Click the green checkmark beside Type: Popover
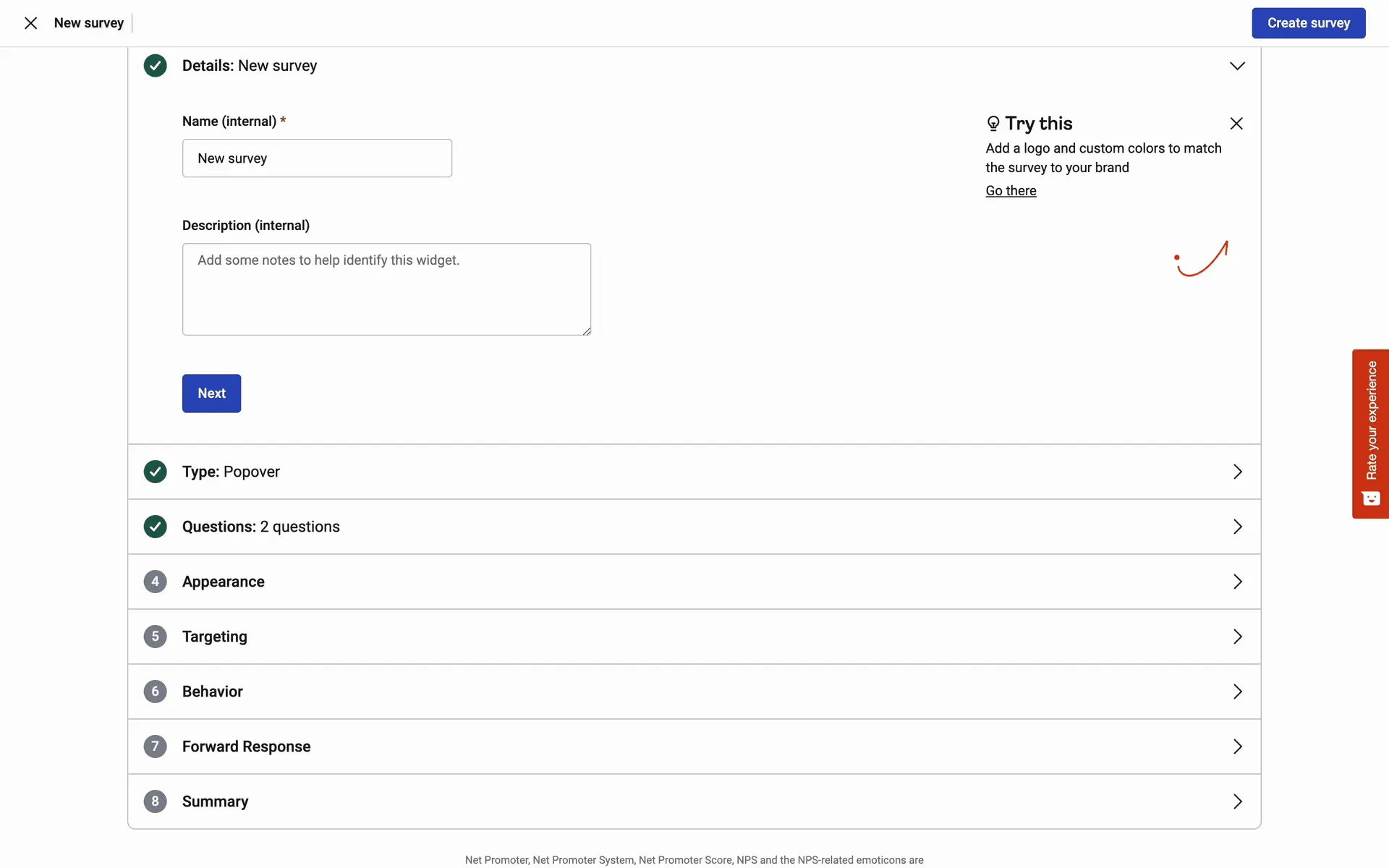This screenshot has width=1389, height=868. pyautogui.click(x=155, y=472)
